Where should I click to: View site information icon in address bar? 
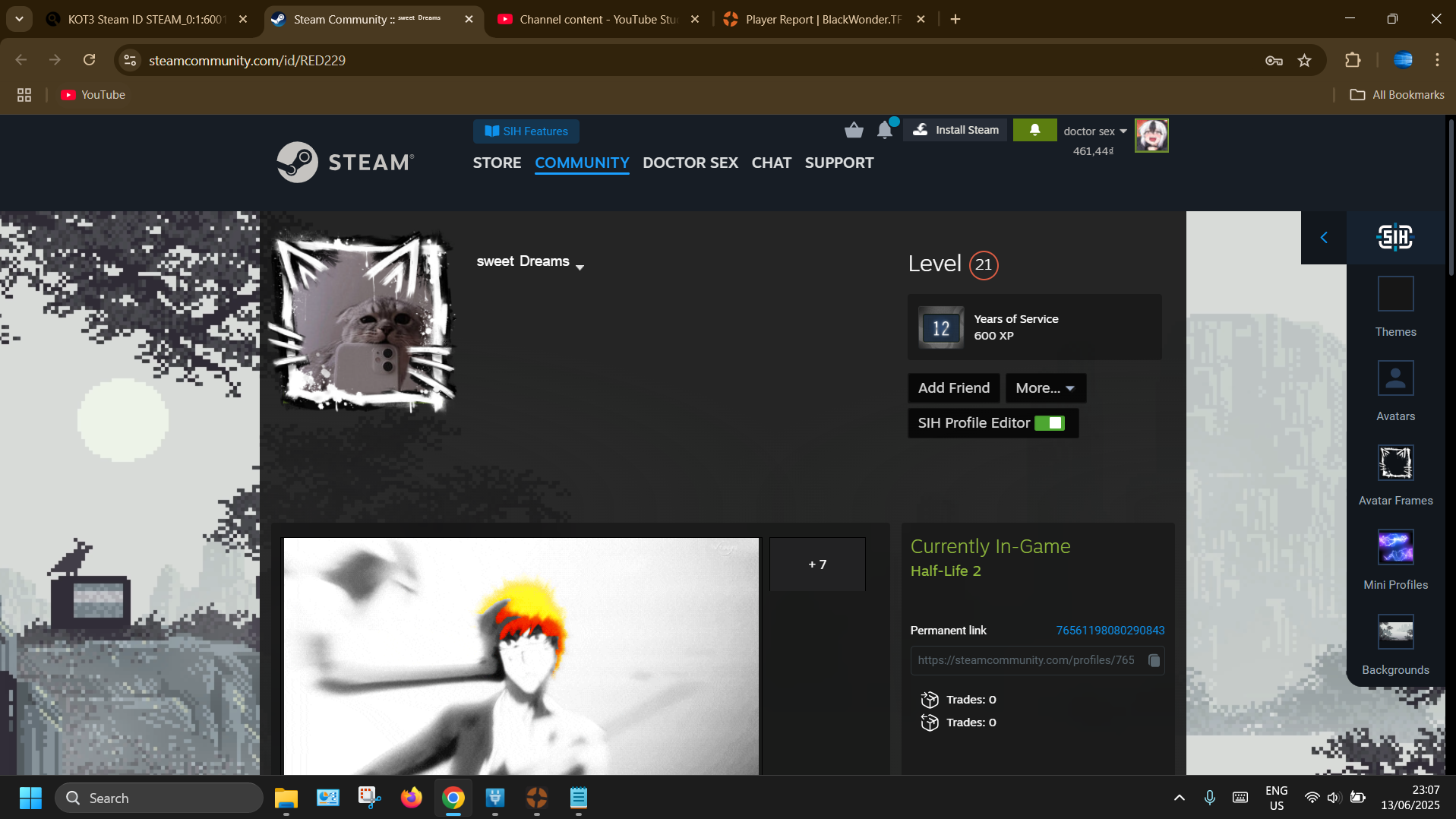point(131,60)
